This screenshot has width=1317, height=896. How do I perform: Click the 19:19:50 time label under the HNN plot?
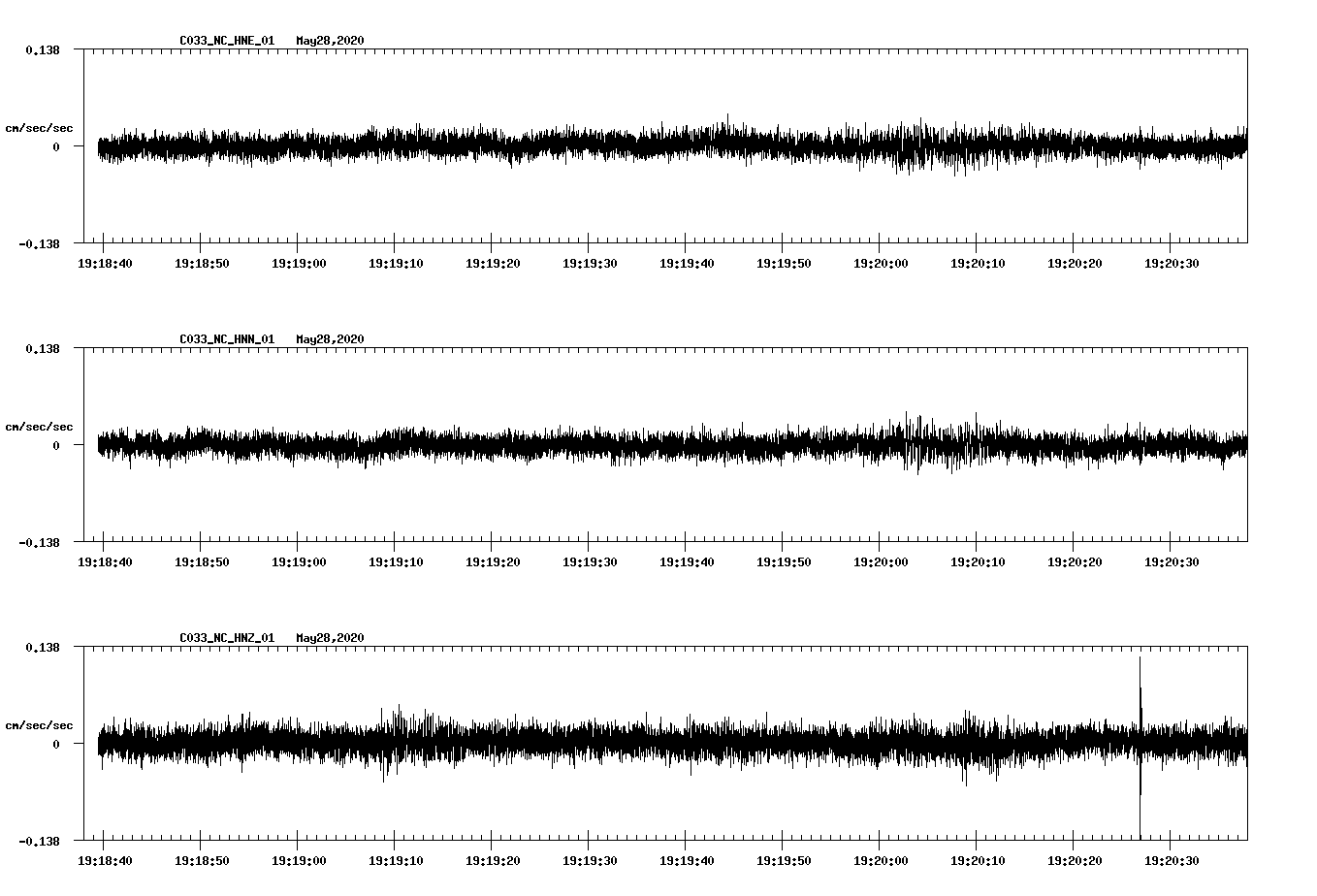[x=784, y=561]
